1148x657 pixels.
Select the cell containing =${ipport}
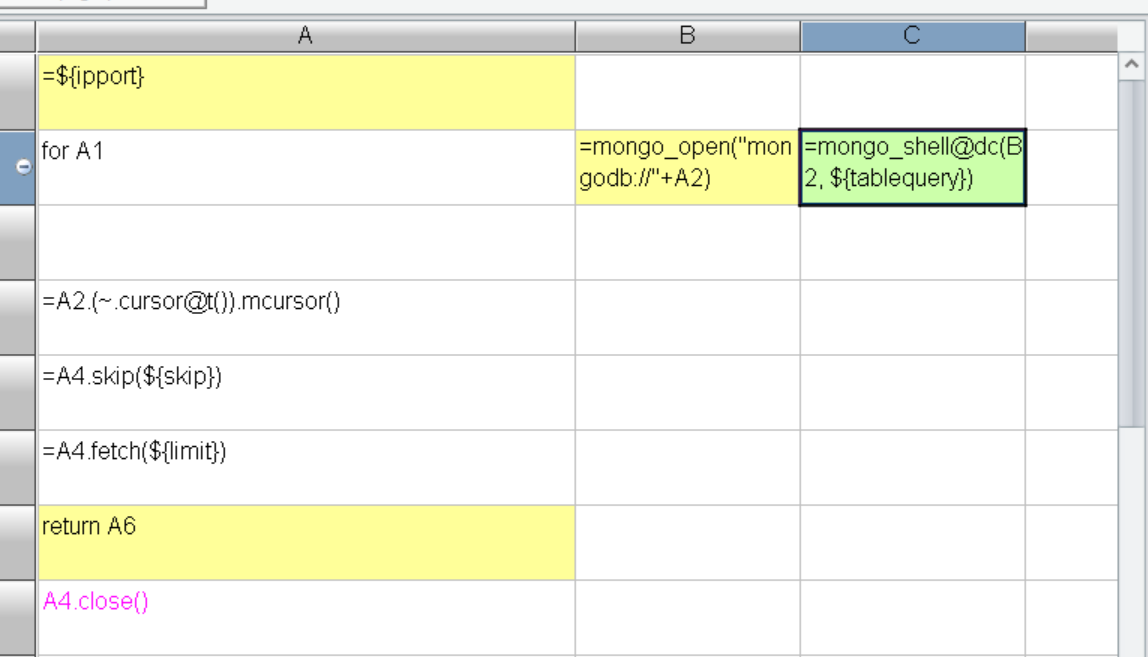306,92
